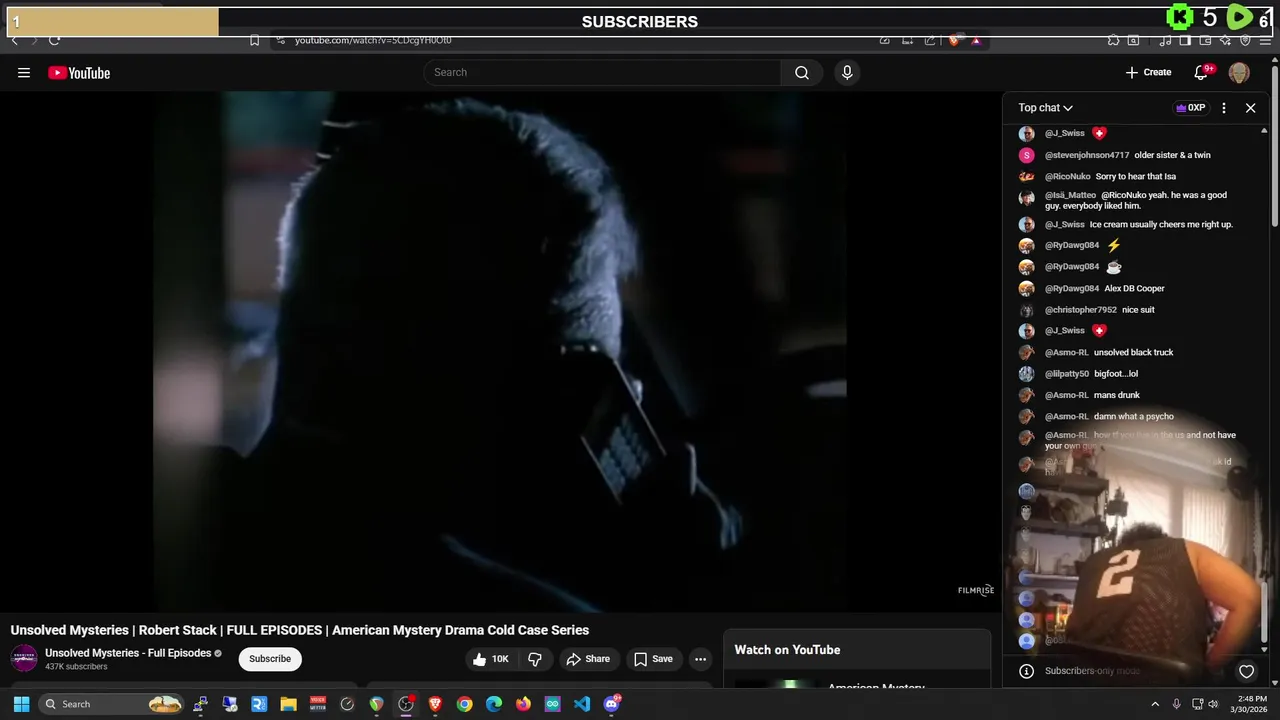Open the browser main menu icon
The width and height of the screenshot is (1280, 720).
point(1265,40)
